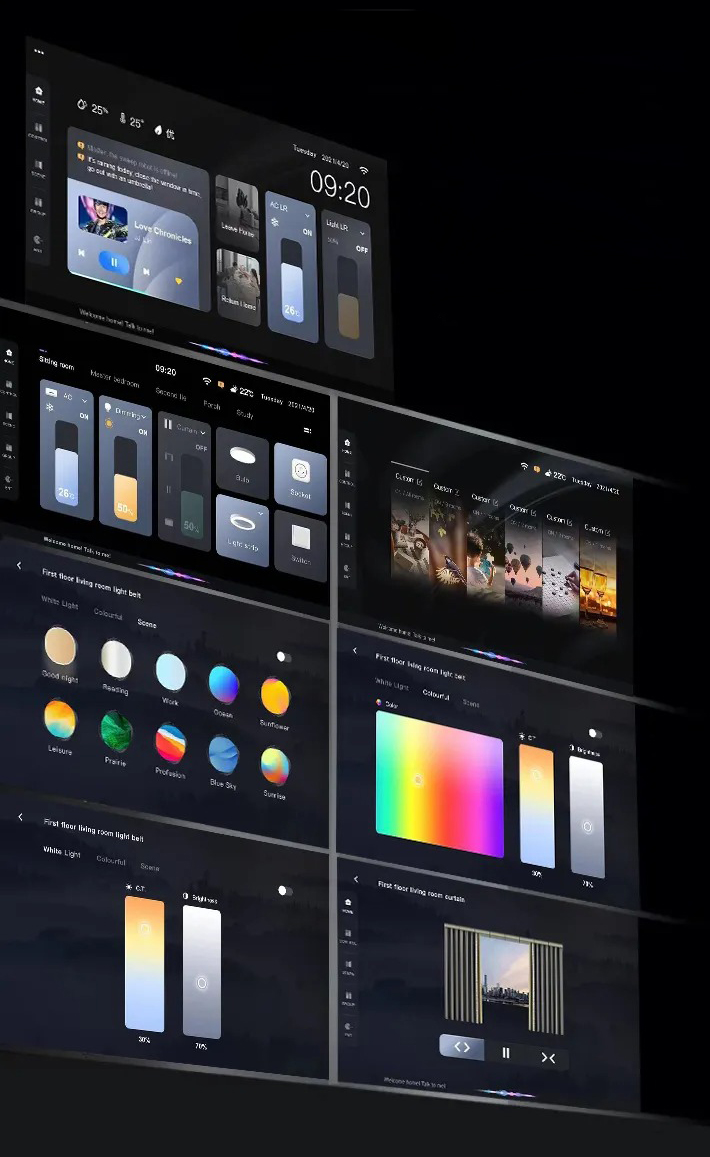
Task: Toggle the Scene panel power switch
Action: (x=283, y=656)
